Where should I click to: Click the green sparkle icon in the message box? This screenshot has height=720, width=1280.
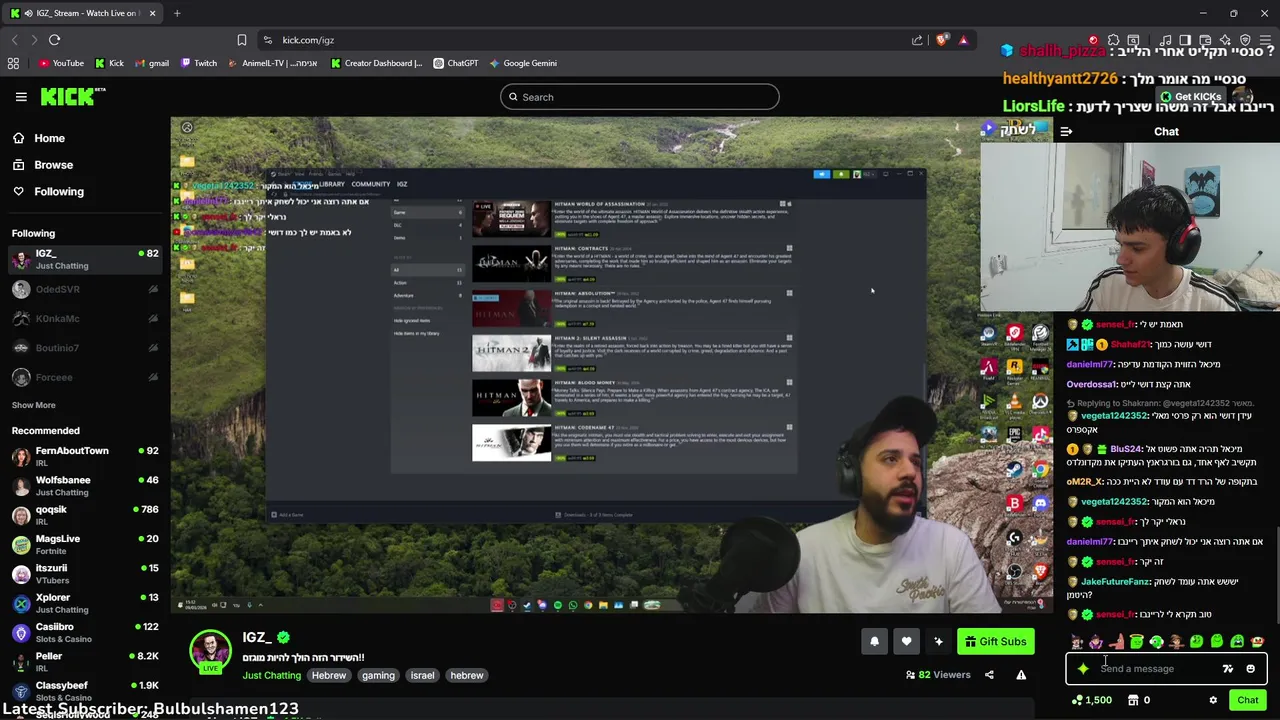pos(1083,669)
